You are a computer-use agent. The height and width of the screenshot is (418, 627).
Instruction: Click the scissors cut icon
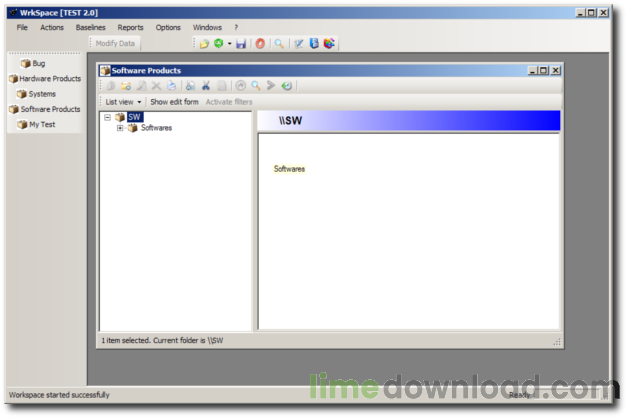pyautogui.click(x=206, y=86)
